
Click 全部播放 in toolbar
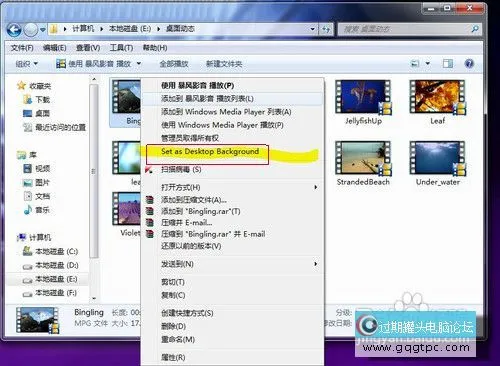(x=174, y=64)
